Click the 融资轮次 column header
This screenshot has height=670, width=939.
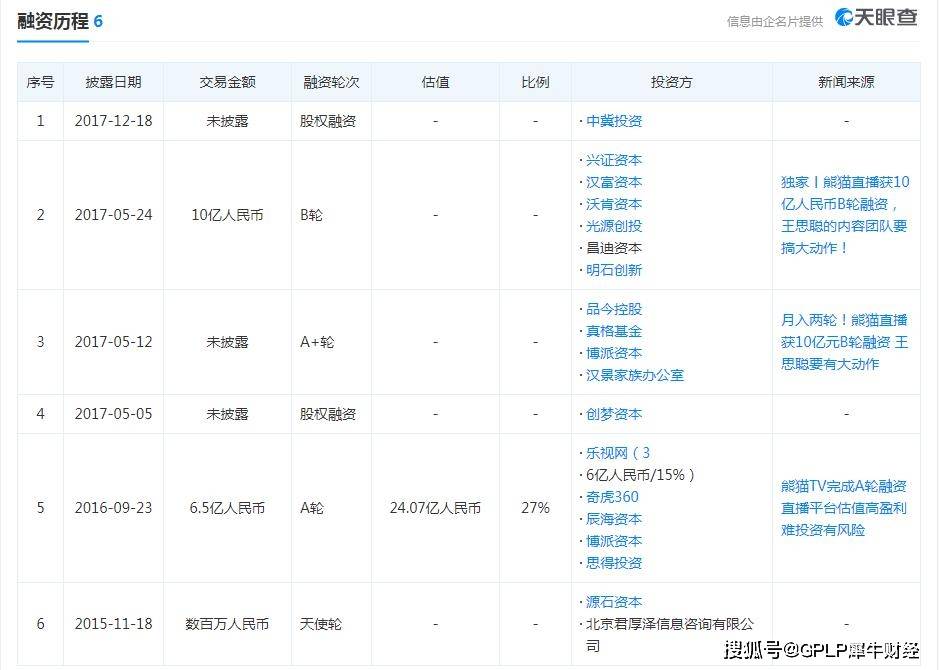tap(331, 82)
